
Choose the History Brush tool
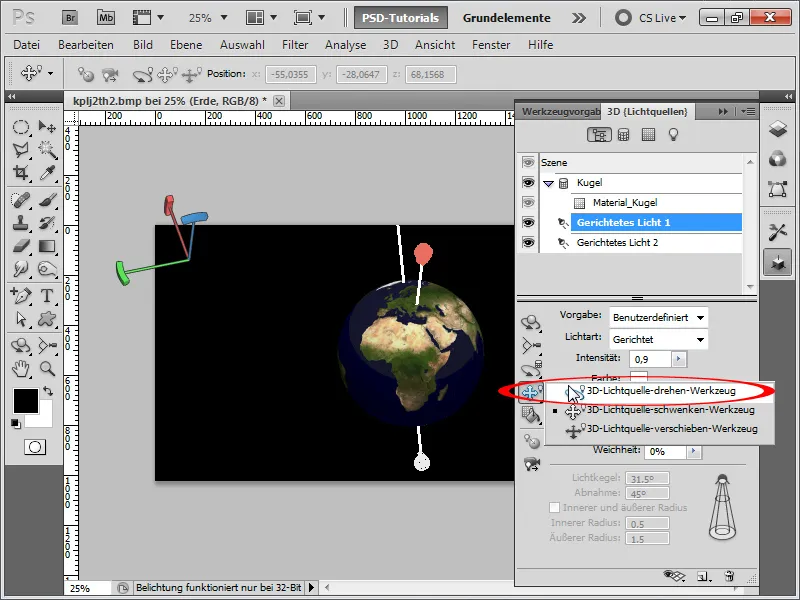[x=47, y=223]
